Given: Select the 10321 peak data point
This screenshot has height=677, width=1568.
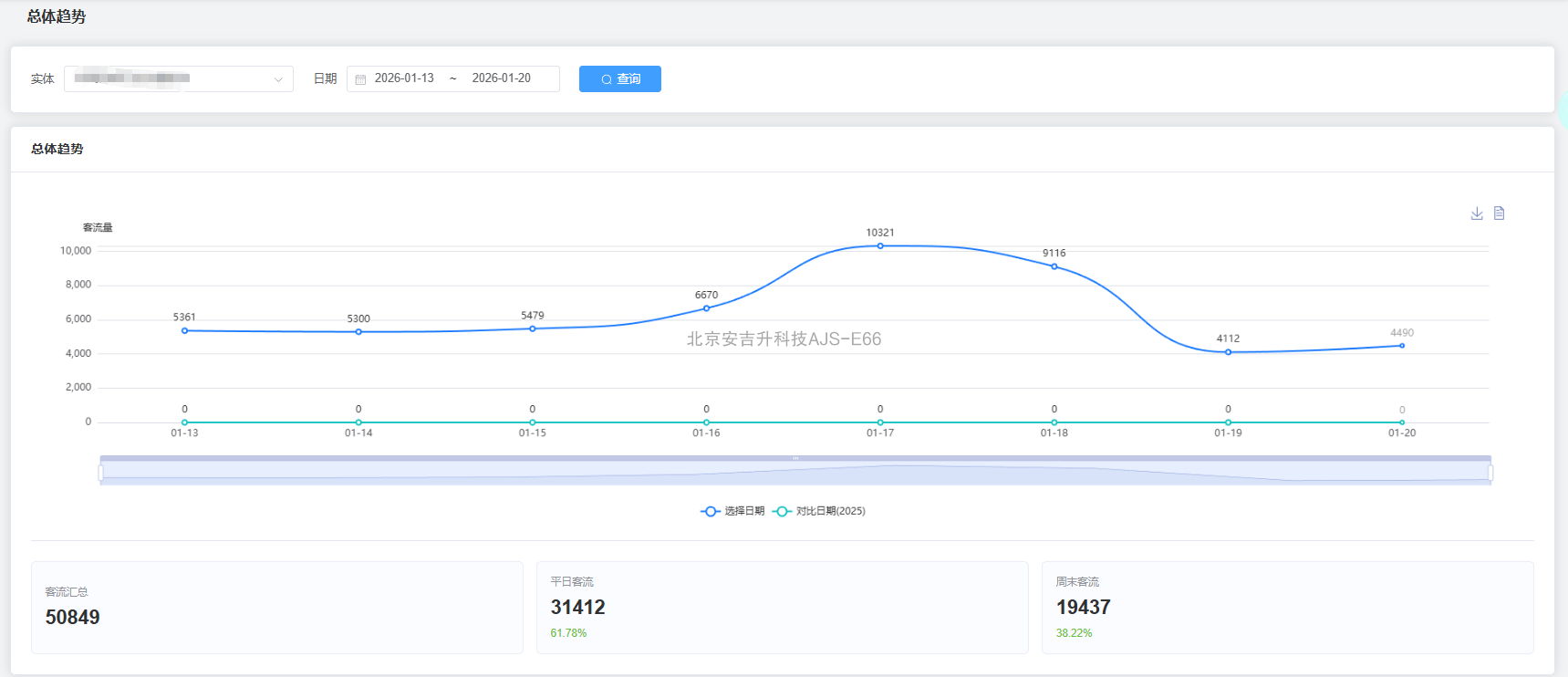Looking at the screenshot, I should [x=880, y=245].
